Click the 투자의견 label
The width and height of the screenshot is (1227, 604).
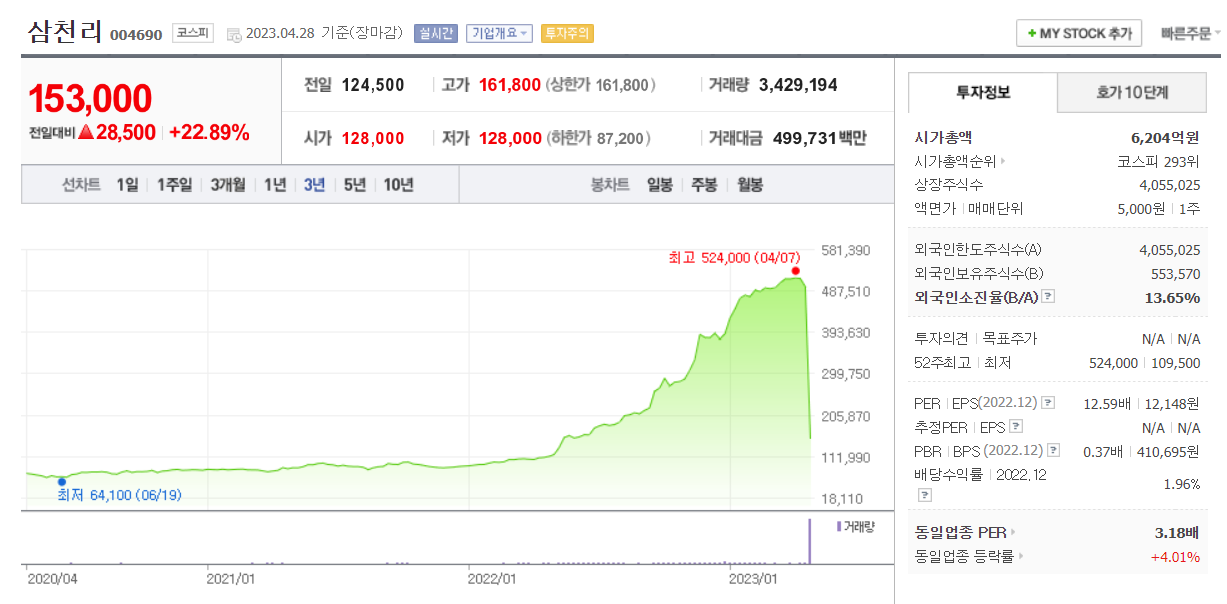point(942,339)
